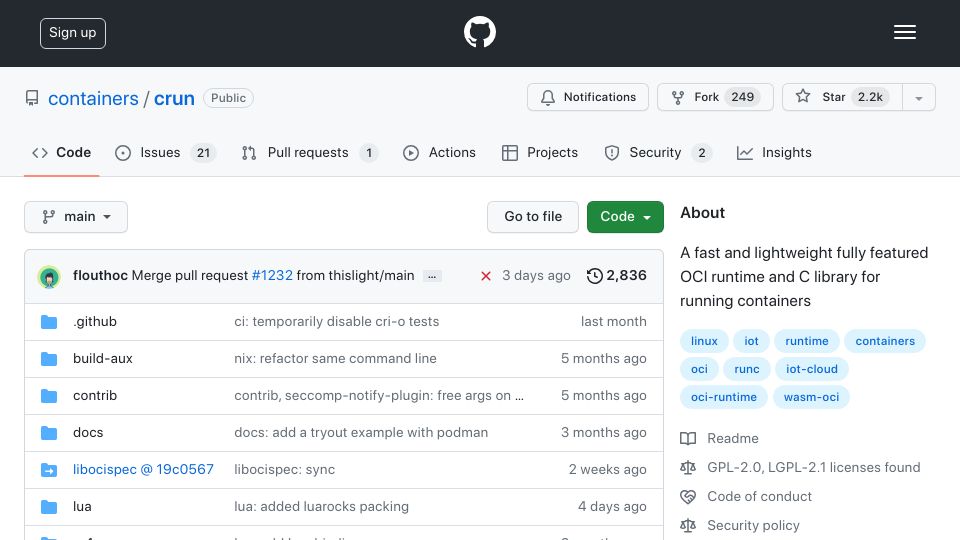Click the failed status X icon

click(486, 276)
